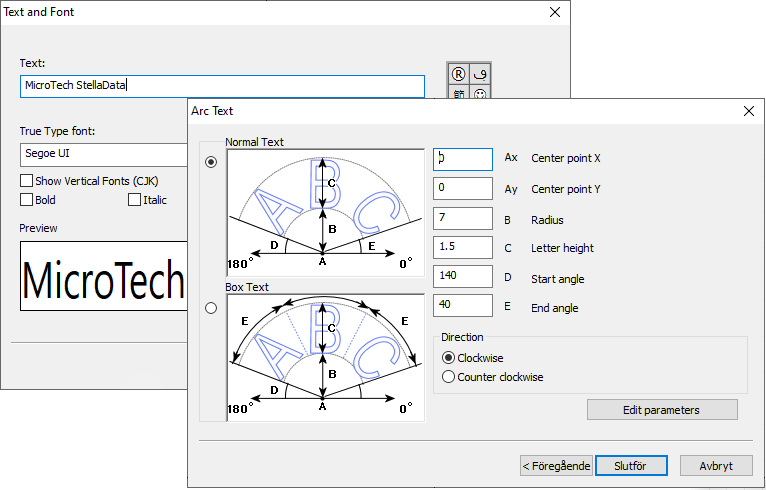Click the Text input field with MicroTech StellaData
Screen dimensions: 766x490
coord(222,86)
